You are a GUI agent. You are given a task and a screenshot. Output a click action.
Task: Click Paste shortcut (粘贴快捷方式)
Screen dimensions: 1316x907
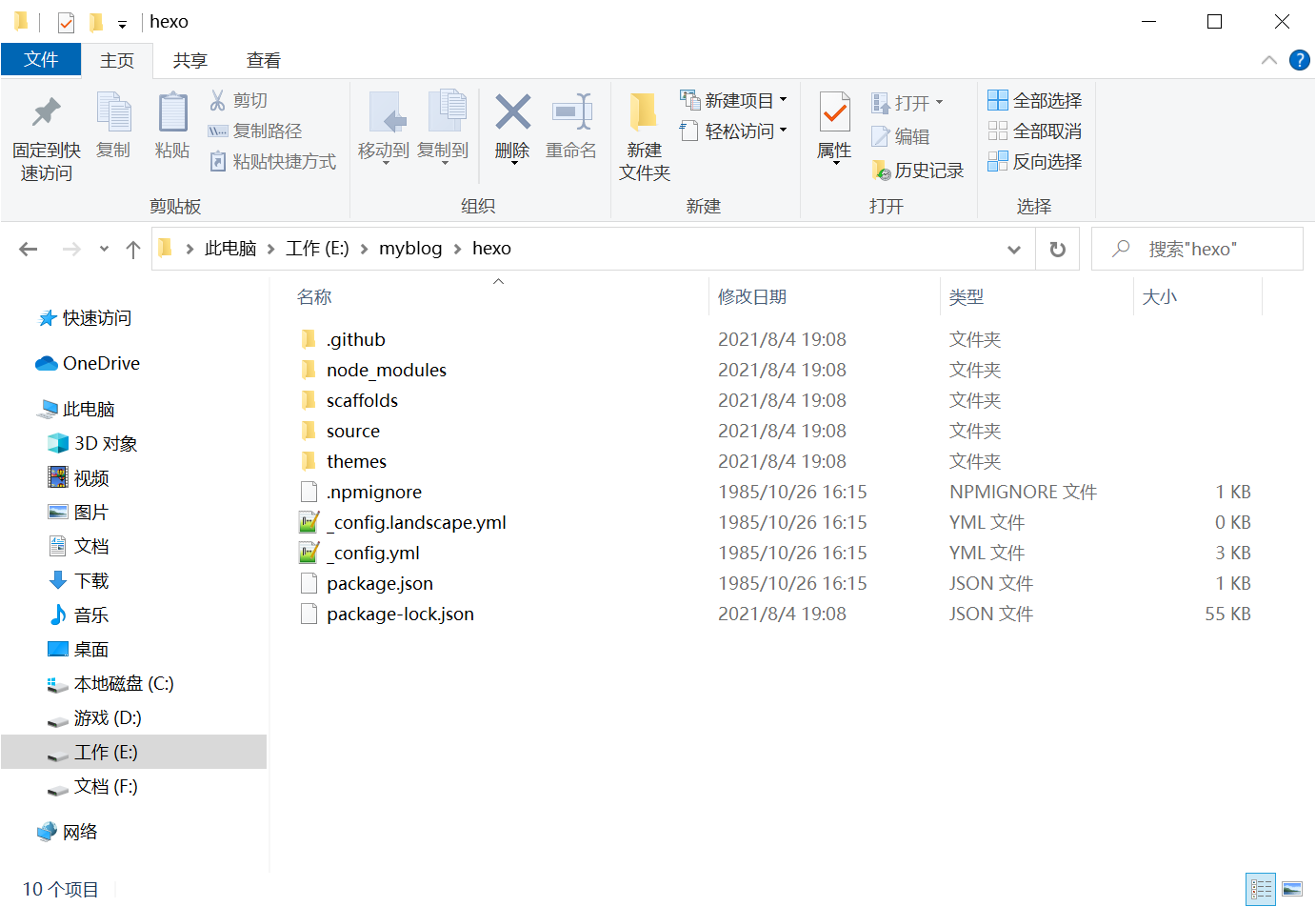pyautogui.click(x=272, y=161)
